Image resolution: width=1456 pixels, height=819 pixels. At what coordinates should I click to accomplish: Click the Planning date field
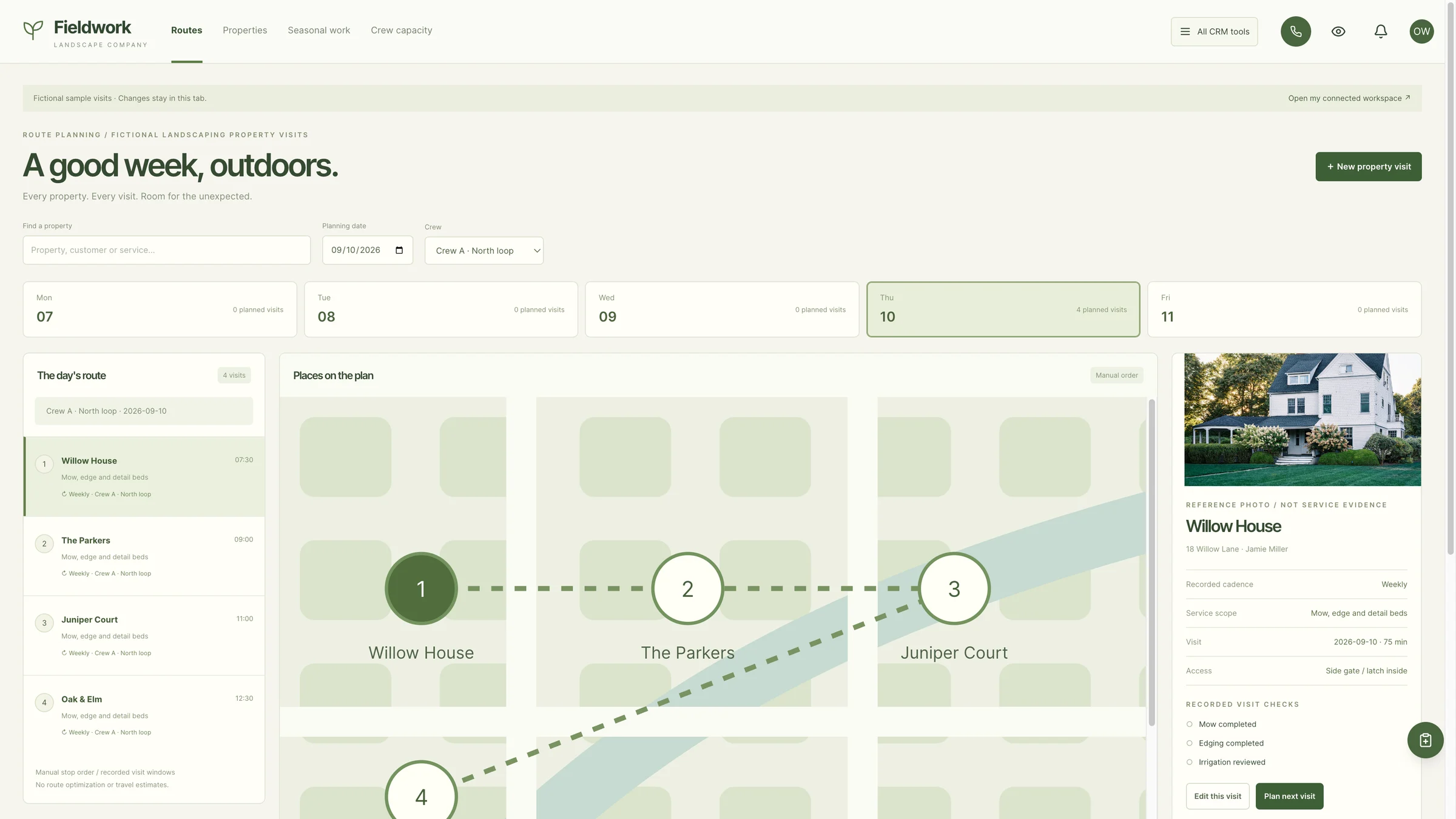(x=368, y=250)
